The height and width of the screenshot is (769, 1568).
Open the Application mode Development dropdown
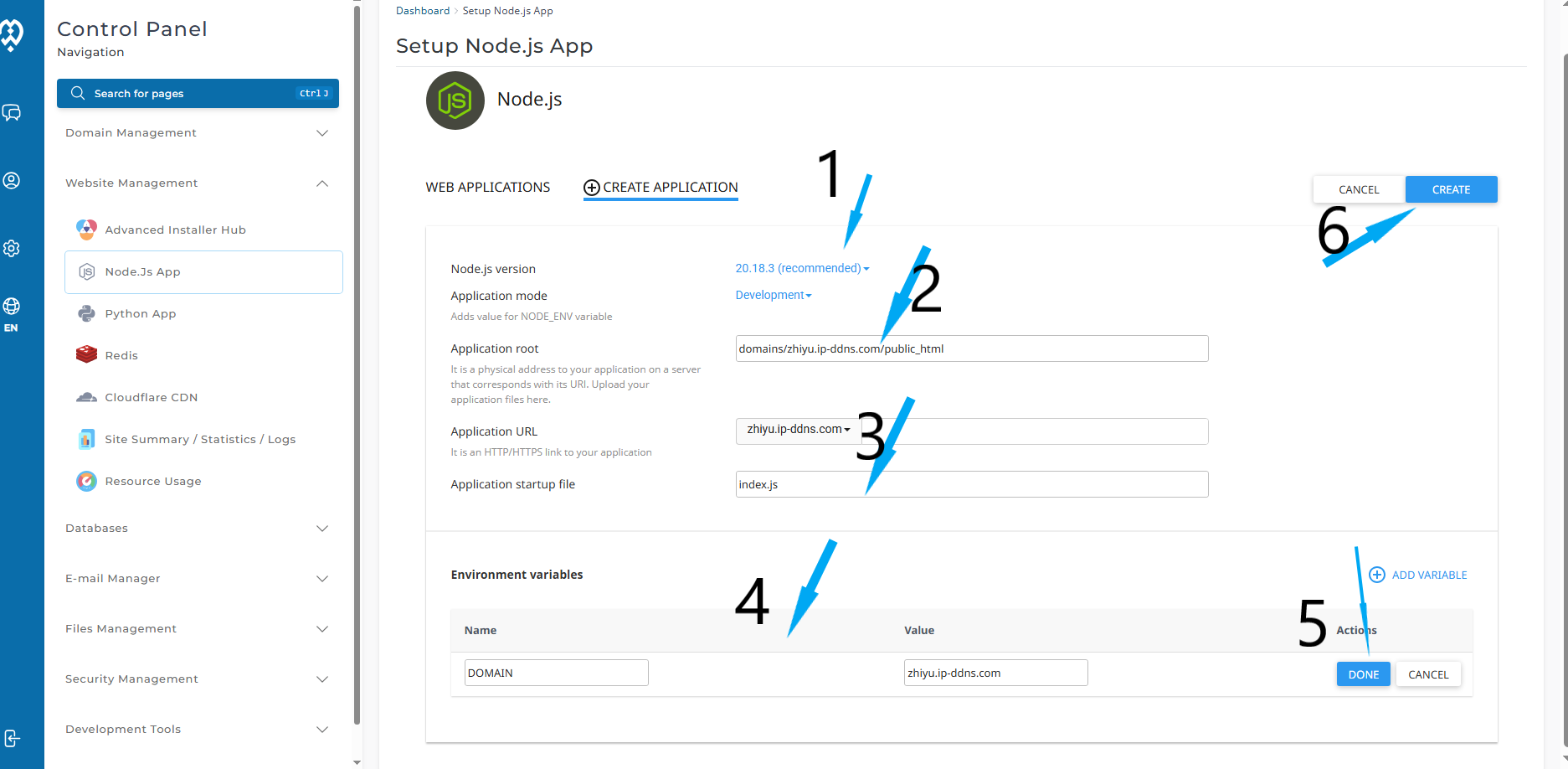[773, 295]
